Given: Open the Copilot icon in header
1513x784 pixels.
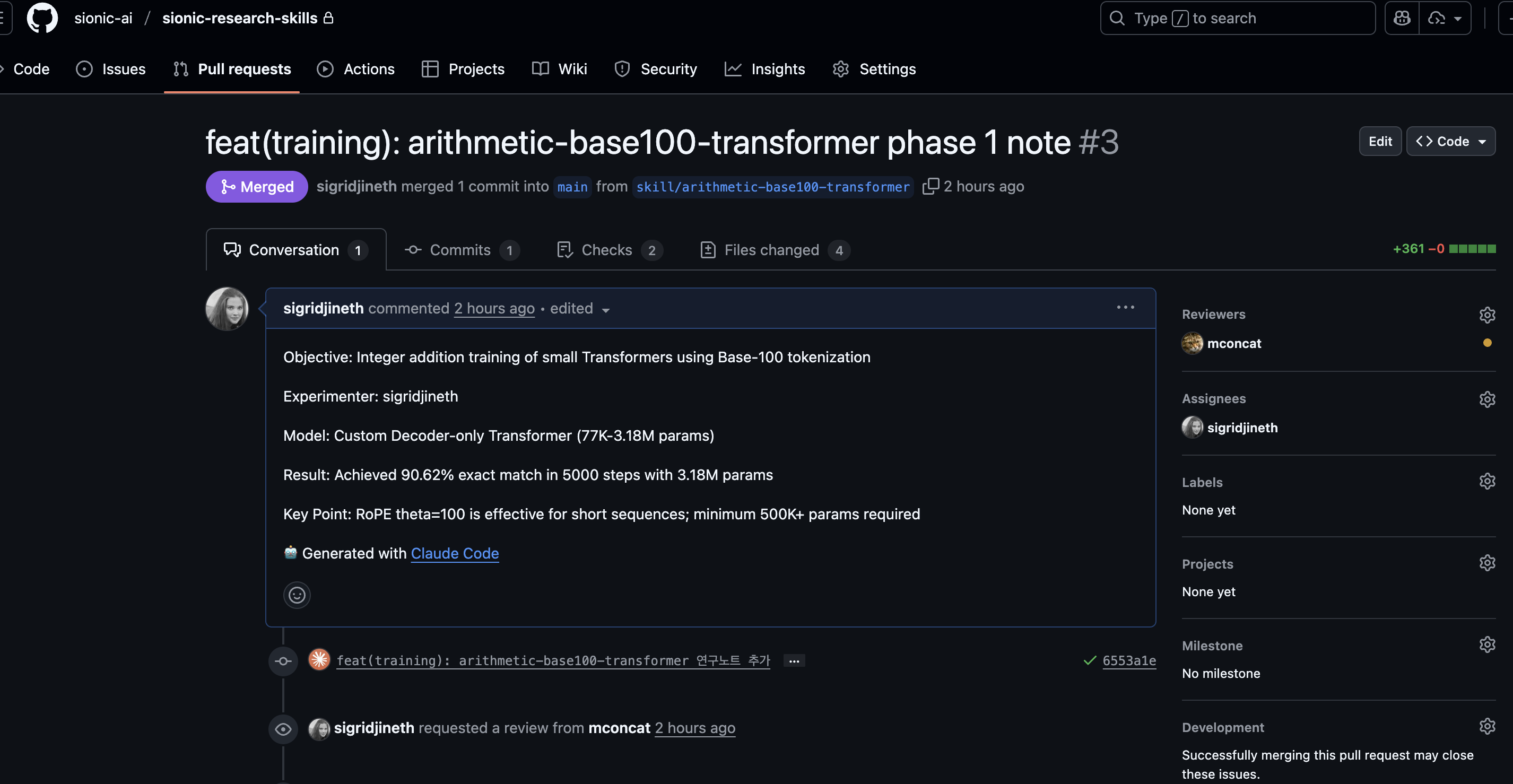Looking at the screenshot, I should pos(1402,18).
